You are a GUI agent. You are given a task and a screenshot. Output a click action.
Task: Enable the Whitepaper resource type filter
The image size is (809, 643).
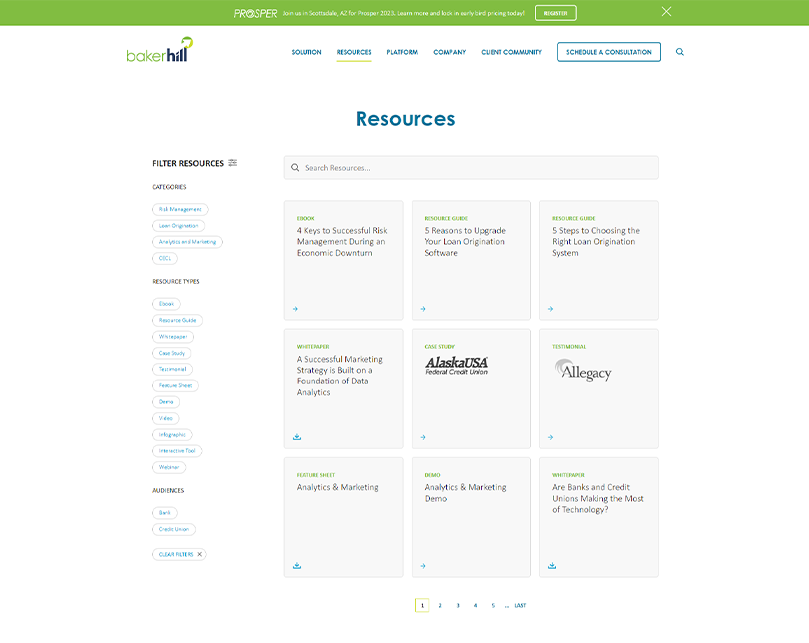coord(171,337)
